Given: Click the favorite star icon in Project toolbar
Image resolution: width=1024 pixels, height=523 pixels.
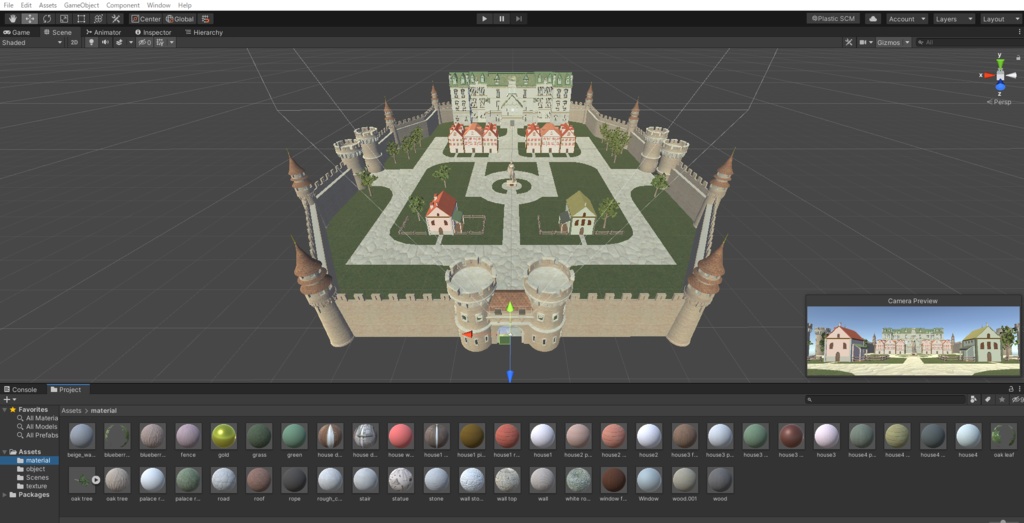Looking at the screenshot, I should 1002,399.
